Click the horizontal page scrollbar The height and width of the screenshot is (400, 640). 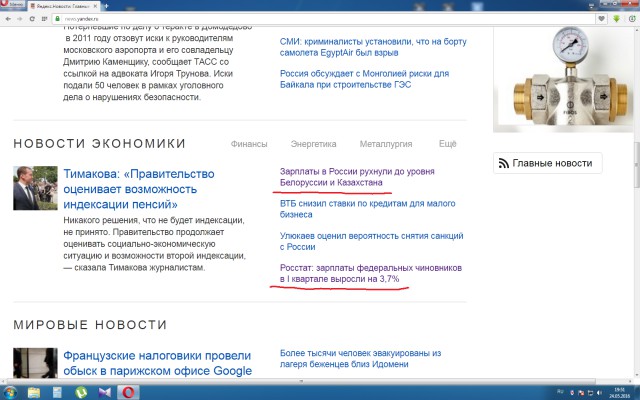coord(301,381)
